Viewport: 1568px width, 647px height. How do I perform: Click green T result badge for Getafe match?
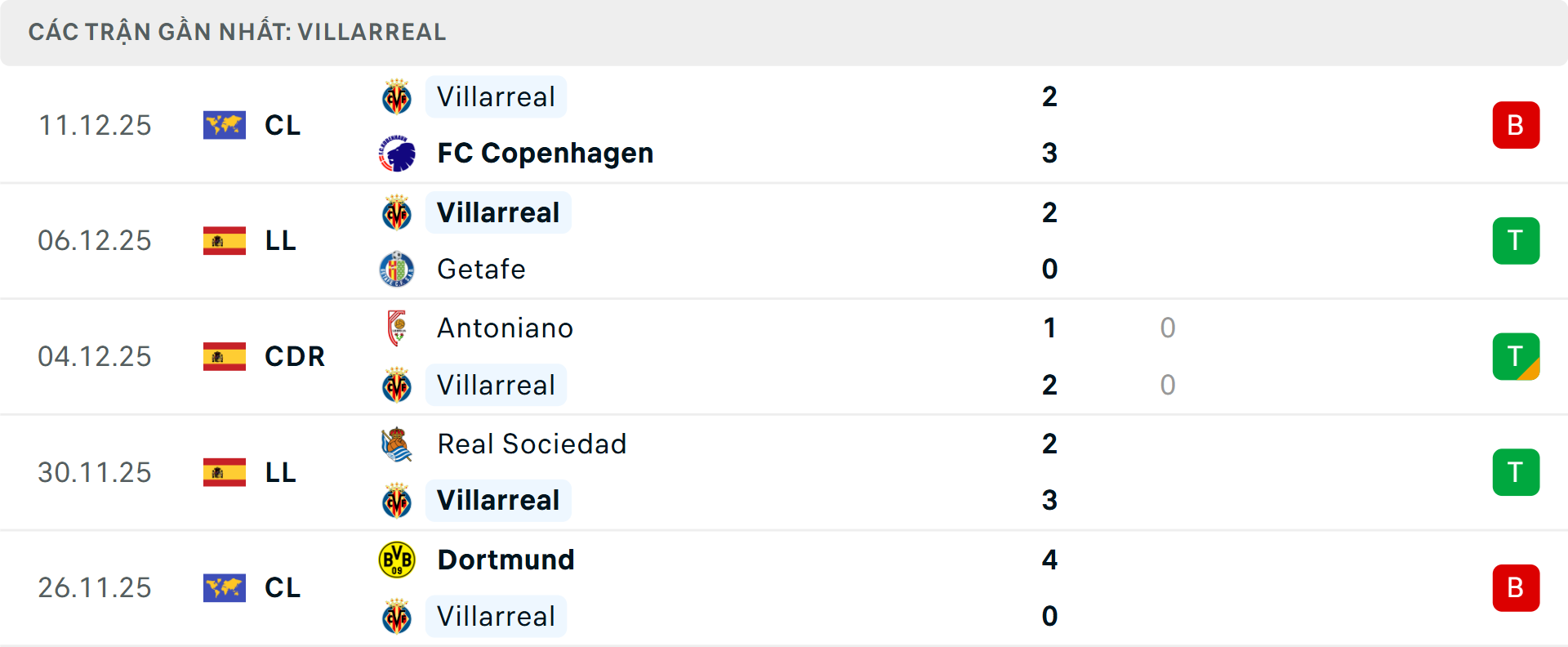pos(1516,241)
